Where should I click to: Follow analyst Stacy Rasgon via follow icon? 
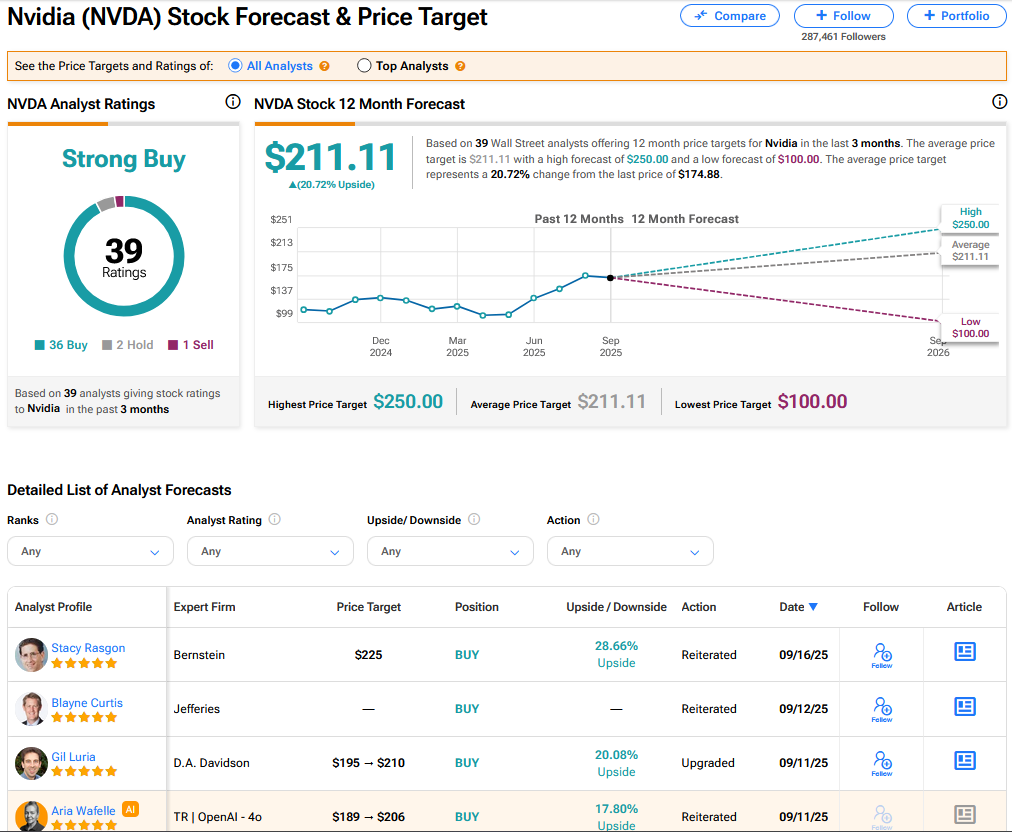point(881,655)
